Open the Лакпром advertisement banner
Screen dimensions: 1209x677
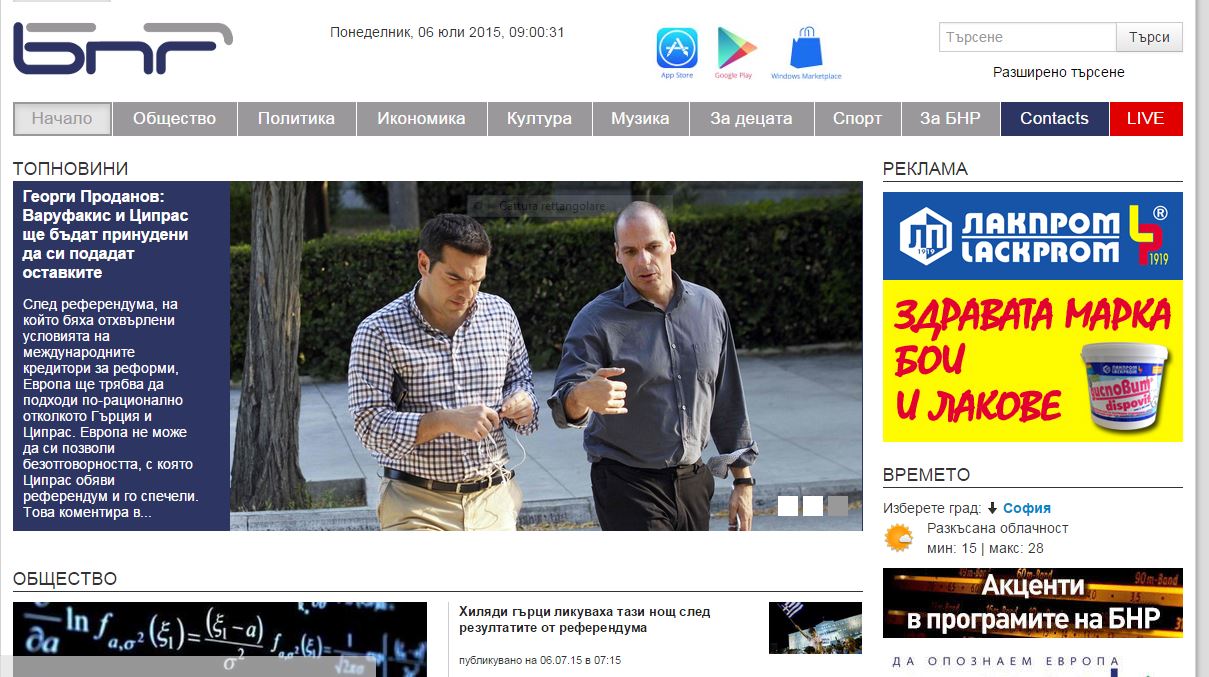1032,316
